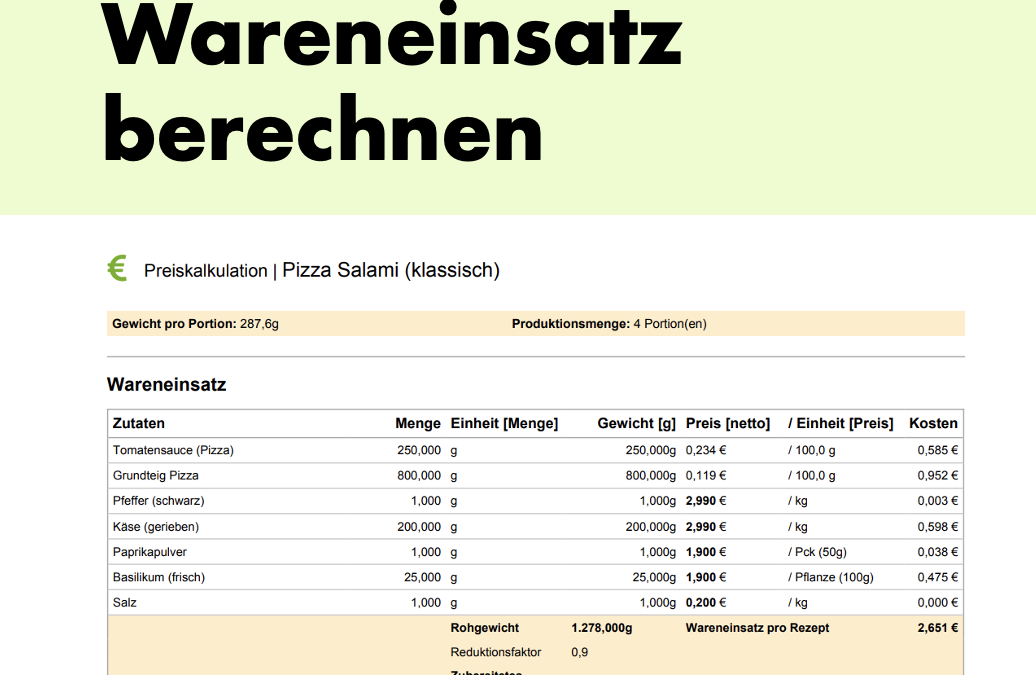This screenshot has height=675, width=1036.
Task: Click quantity 25,000 of Basilikum
Action: [x=422, y=577]
